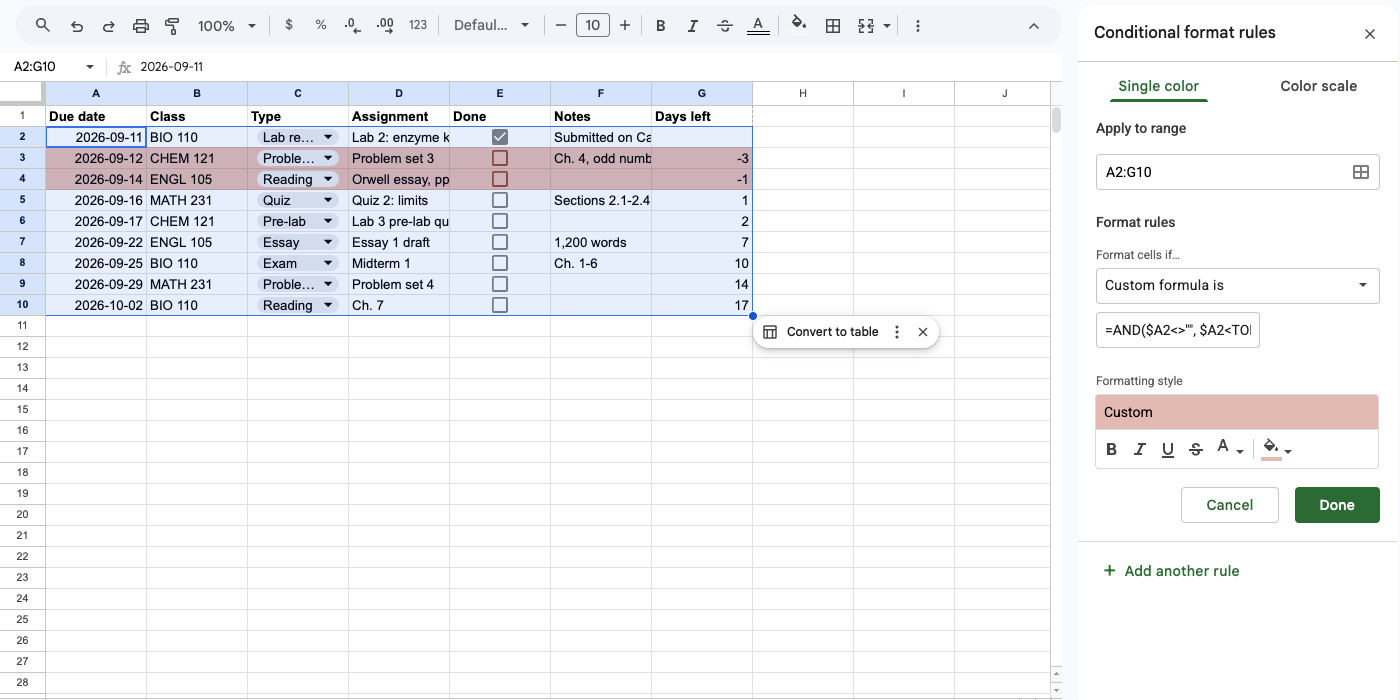
Task: Click Done to save rule
Action: click(1337, 505)
